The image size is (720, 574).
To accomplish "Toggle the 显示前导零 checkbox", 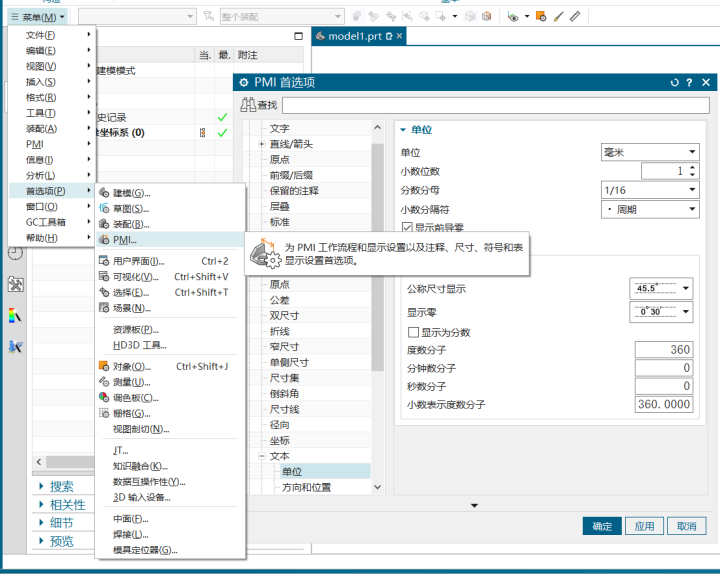I will click(x=408, y=228).
